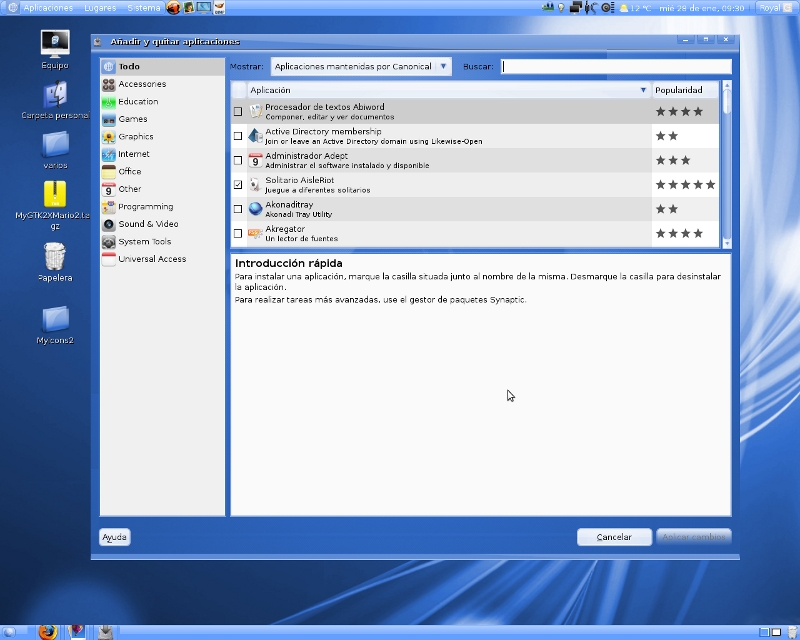Check the Active Directory membership box

point(238,136)
